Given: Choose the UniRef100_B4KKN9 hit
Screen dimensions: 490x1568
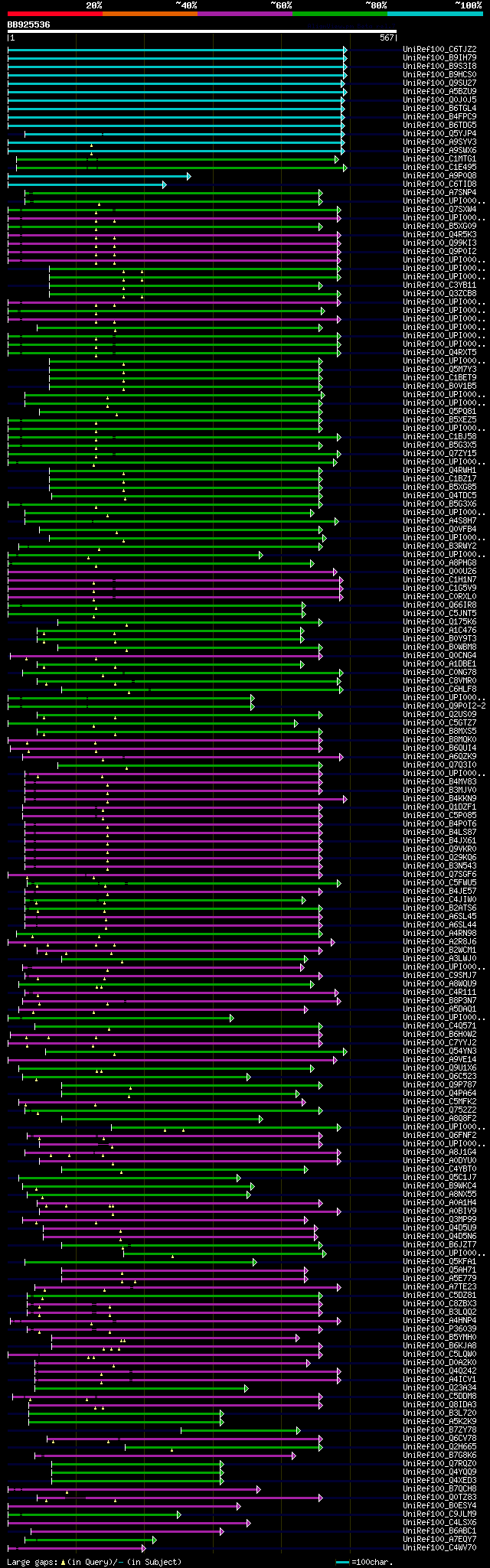Looking at the screenshot, I should (x=439, y=799).
